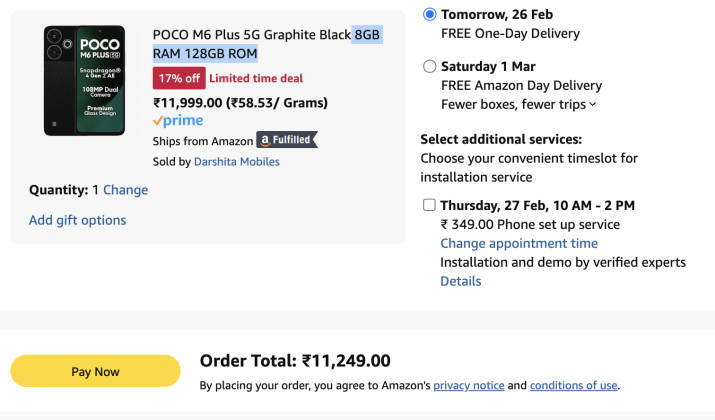Click the Prime logo badge
The height and width of the screenshot is (420, 715).
click(177, 121)
